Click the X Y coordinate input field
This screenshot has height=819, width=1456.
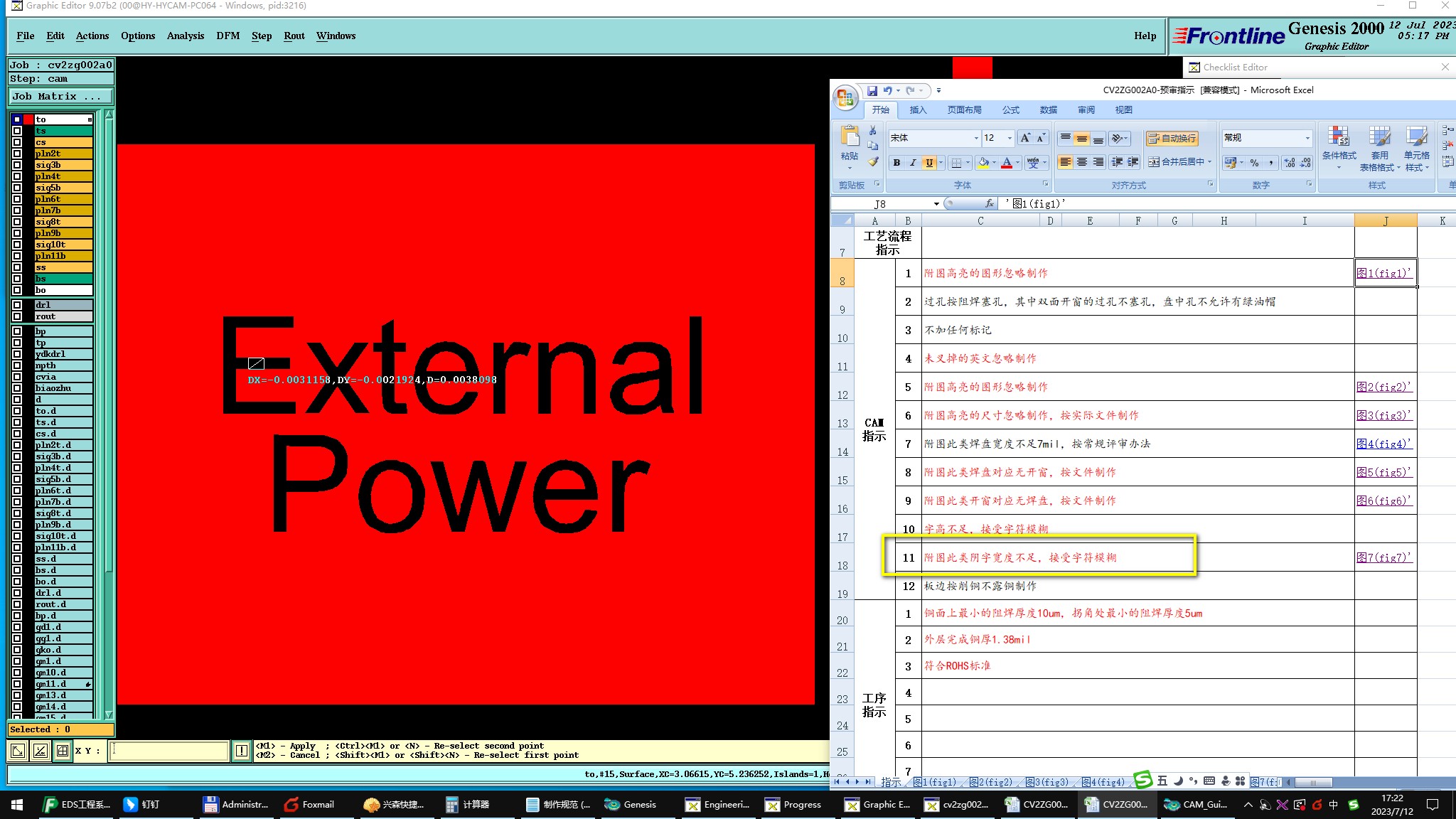169,750
